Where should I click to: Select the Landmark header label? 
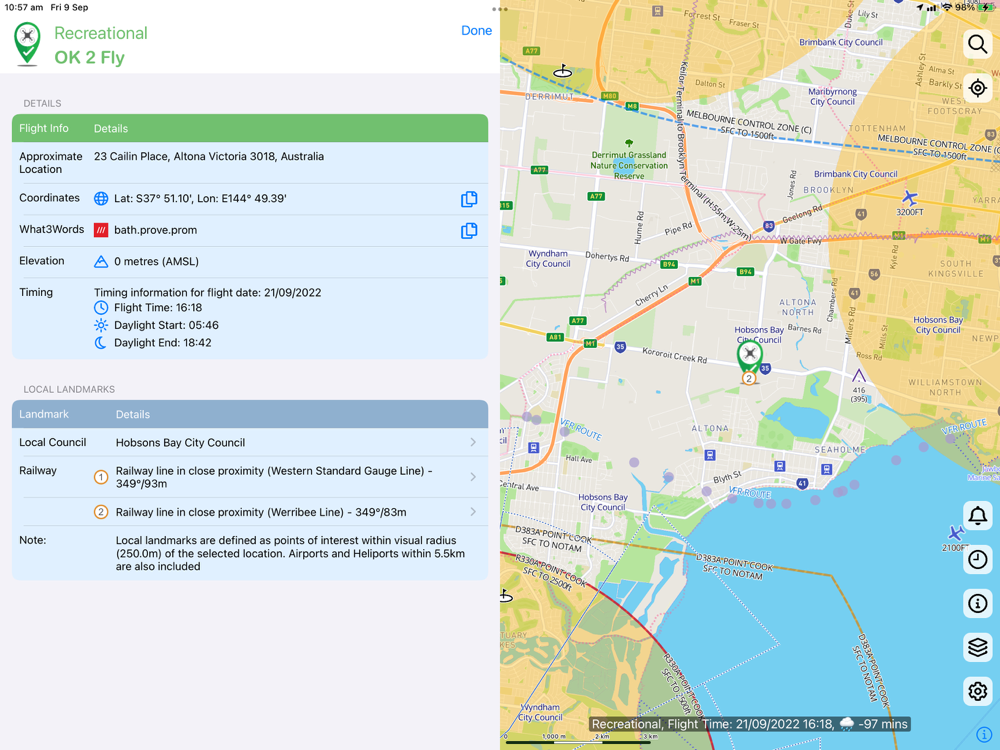[x=43, y=415]
